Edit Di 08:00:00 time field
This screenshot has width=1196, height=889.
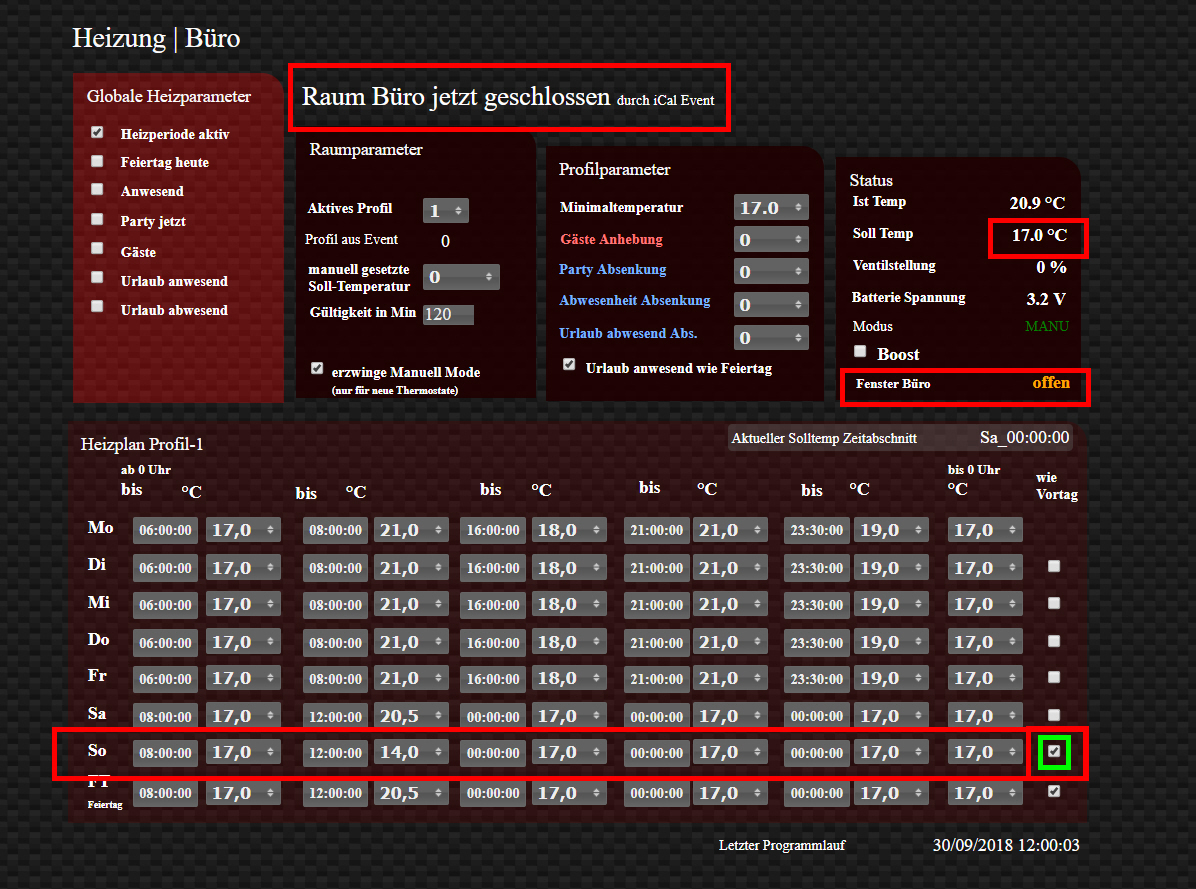pos(336,568)
